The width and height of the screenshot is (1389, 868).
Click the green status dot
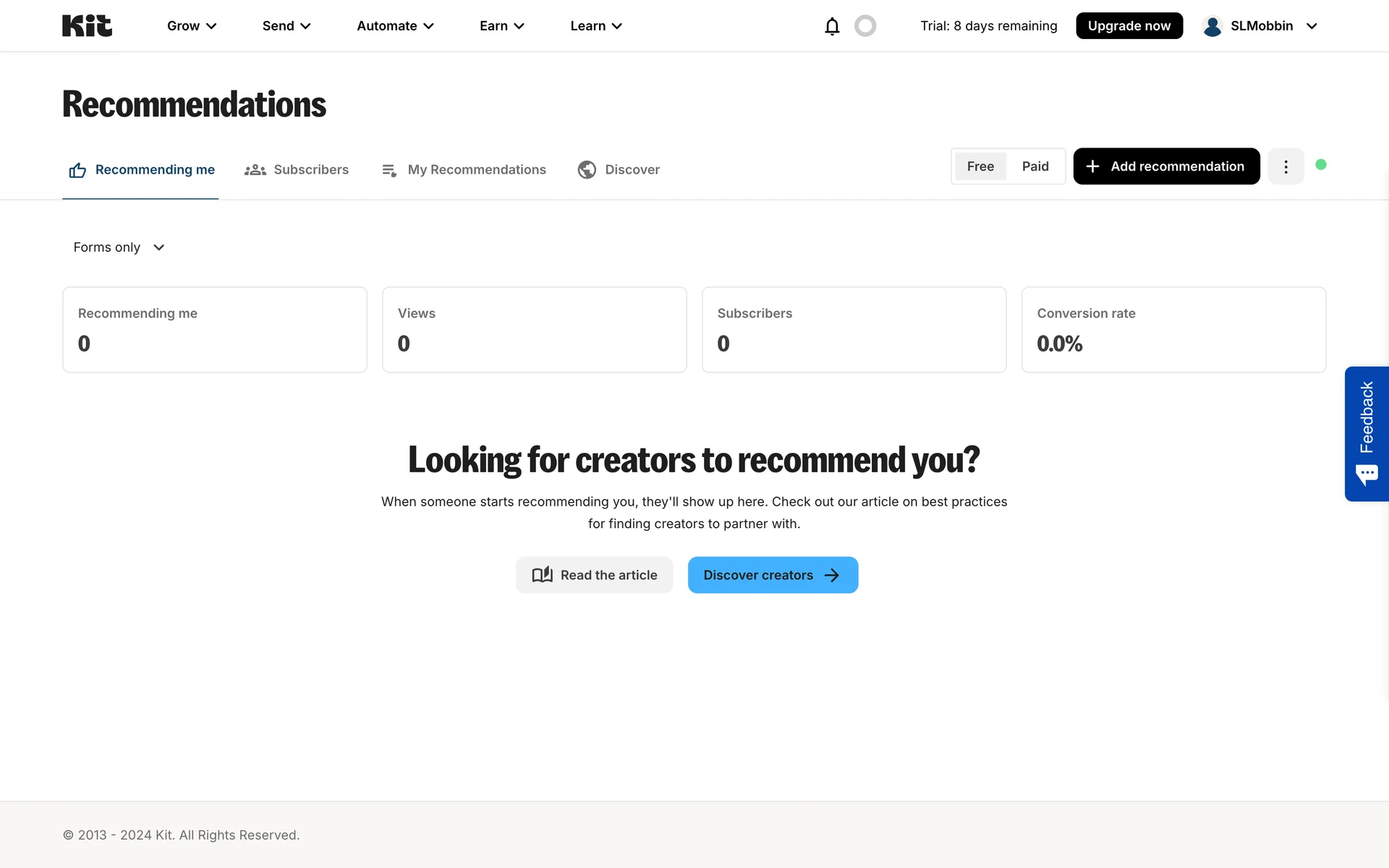coord(1321,165)
